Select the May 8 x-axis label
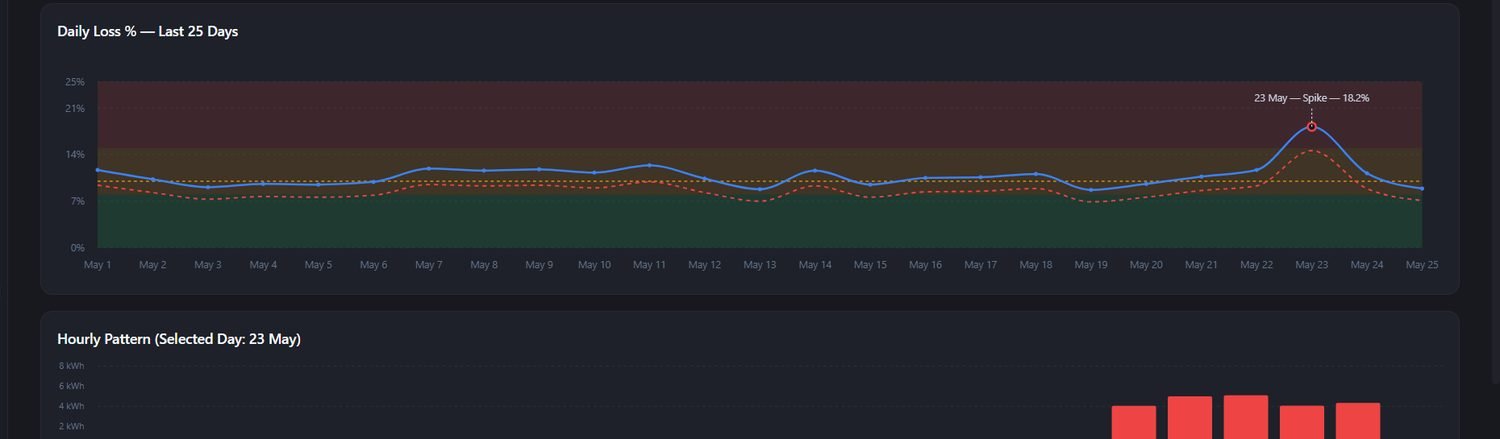1500x439 pixels. pyautogui.click(x=484, y=265)
